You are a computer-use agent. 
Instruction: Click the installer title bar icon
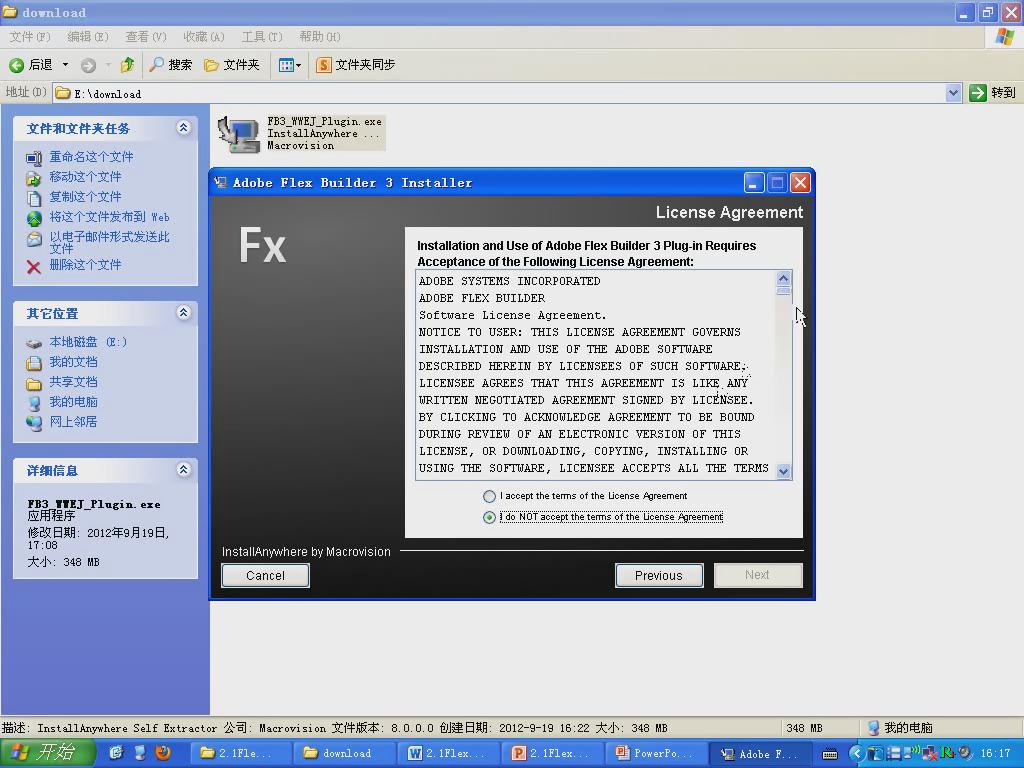221,183
